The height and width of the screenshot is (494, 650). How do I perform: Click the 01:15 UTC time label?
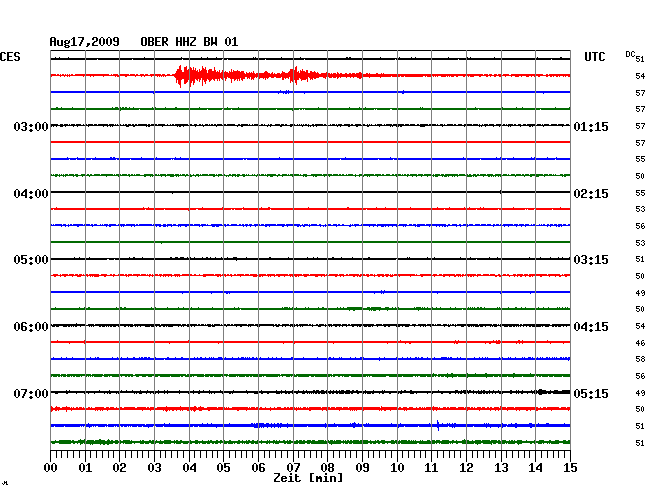point(591,126)
